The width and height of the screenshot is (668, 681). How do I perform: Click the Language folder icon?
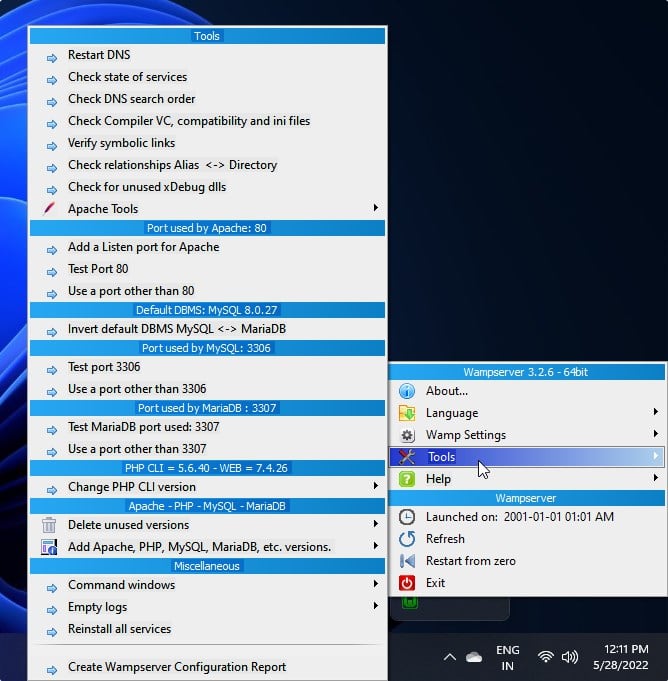tap(407, 413)
